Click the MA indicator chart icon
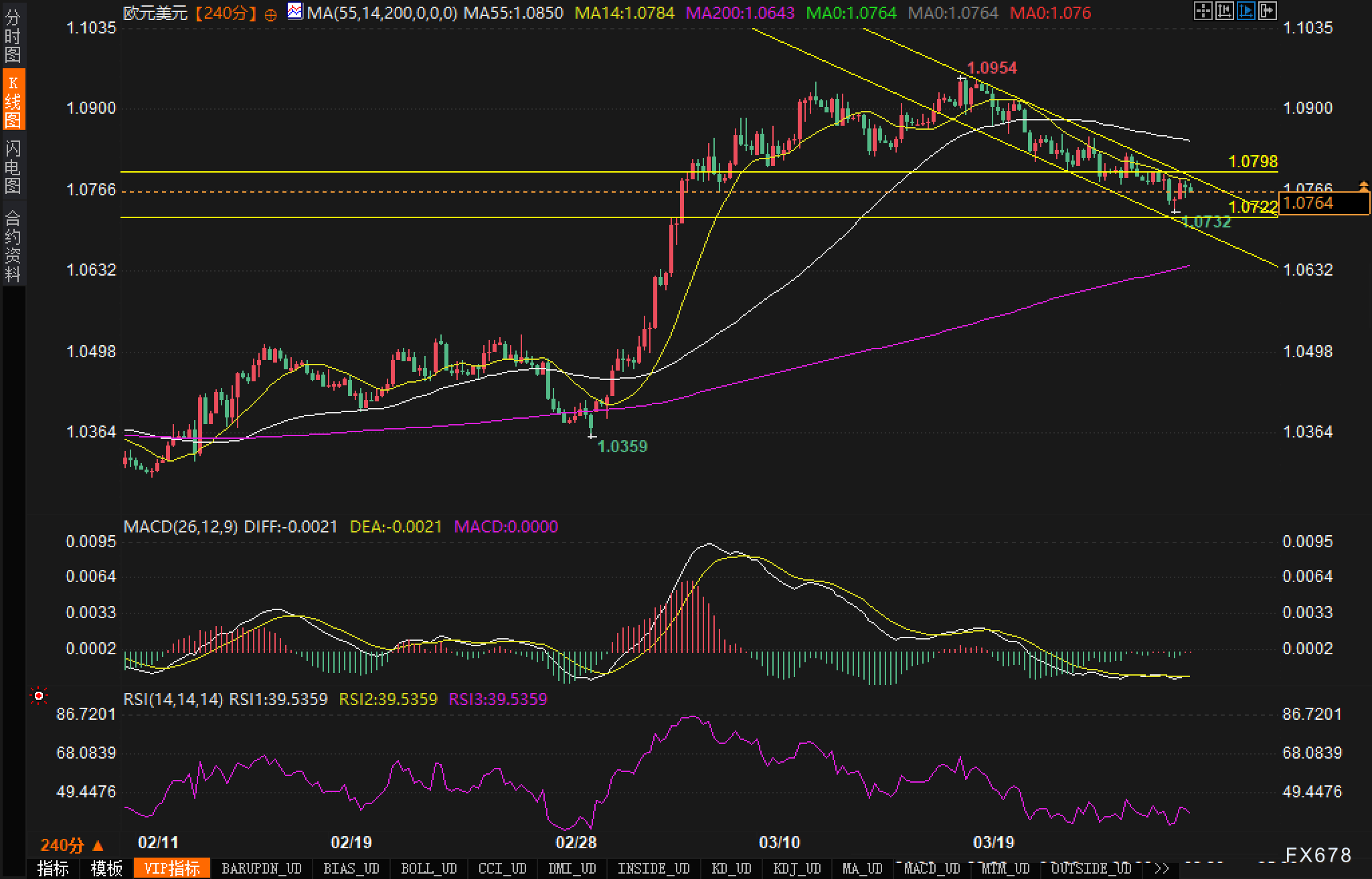The height and width of the screenshot is (879, 1372). (x=294, y=11)
